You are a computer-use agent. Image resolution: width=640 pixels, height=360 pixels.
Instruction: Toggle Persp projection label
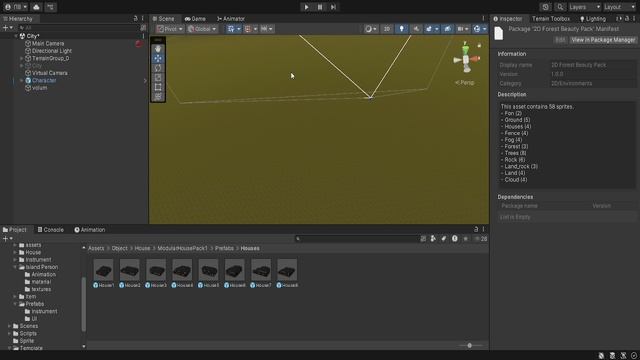(x=465, y=83)
